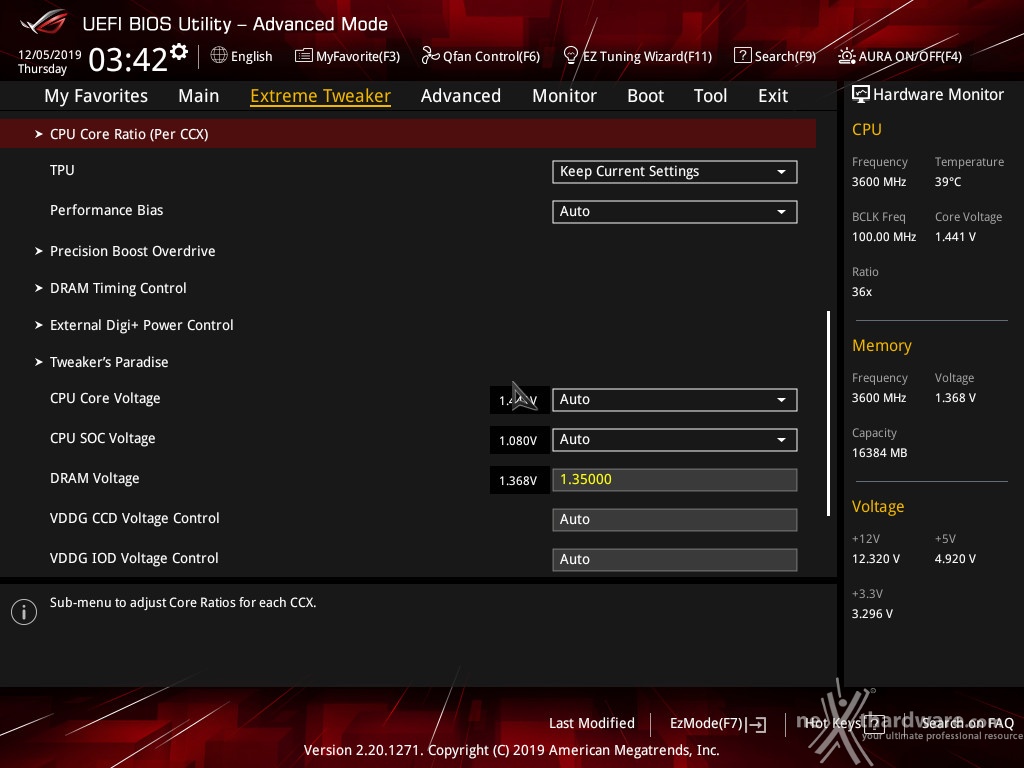Click the VDDG IOD Voltage Control label
Screen dimensions: 1024x768
point(134,558)
